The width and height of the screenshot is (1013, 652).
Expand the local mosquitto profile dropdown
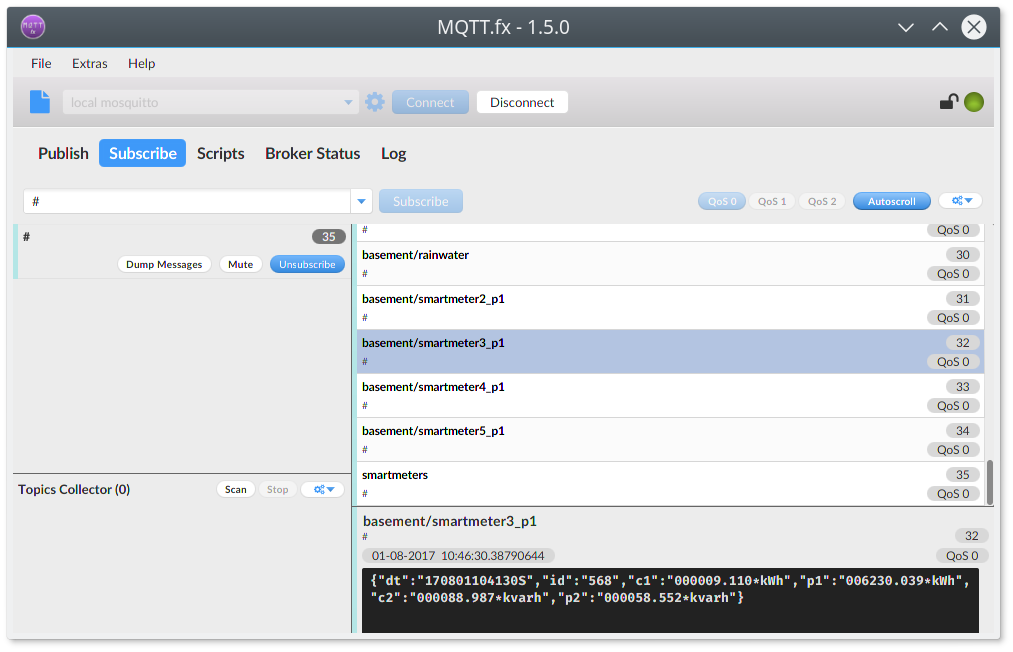point(348,102)
